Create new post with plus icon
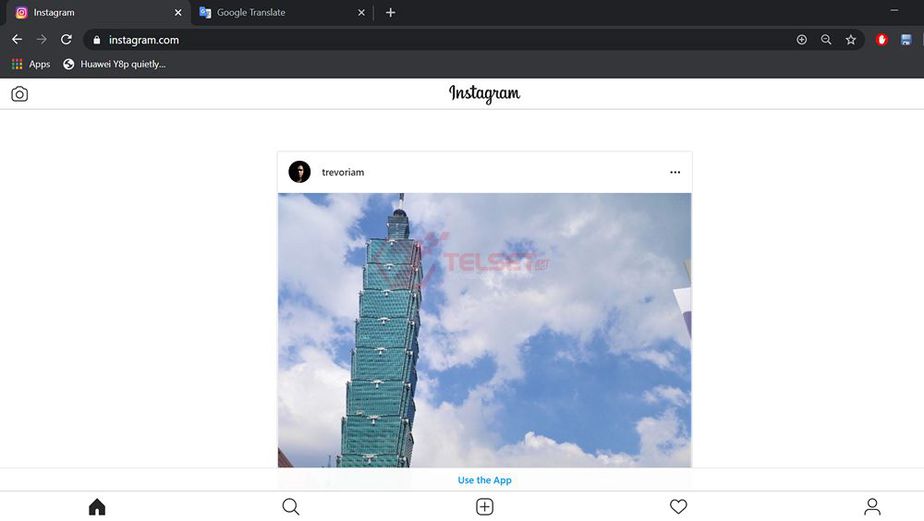 click(x=485, y=507)
